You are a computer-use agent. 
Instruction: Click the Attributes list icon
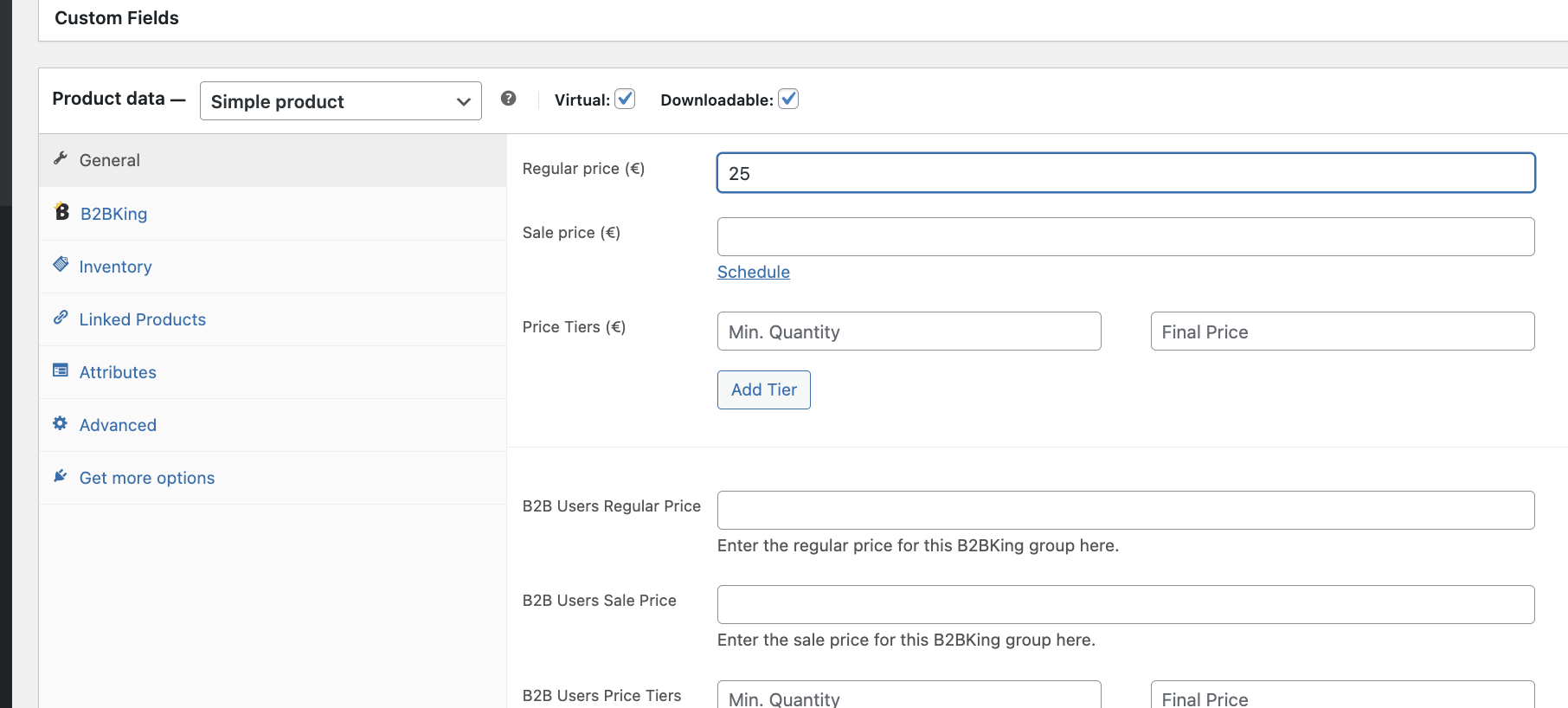[61, 370]
